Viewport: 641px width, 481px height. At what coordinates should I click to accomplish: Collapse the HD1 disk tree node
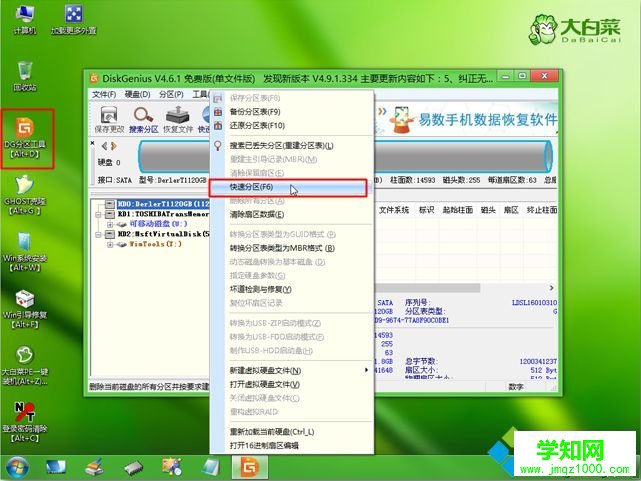pos(98,214)
